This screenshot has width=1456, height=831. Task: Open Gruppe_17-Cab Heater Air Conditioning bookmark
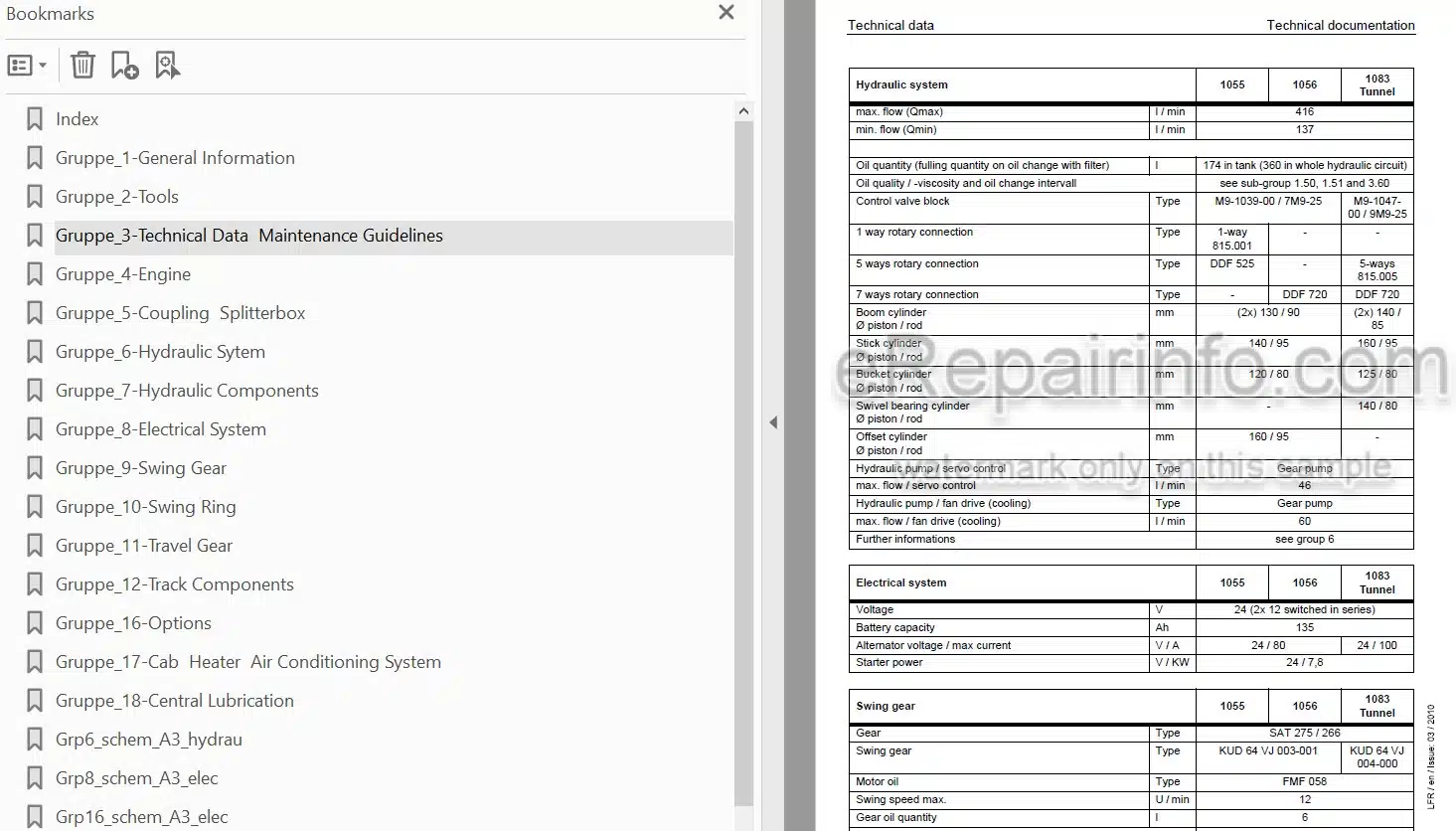click(x=248, y=662)
